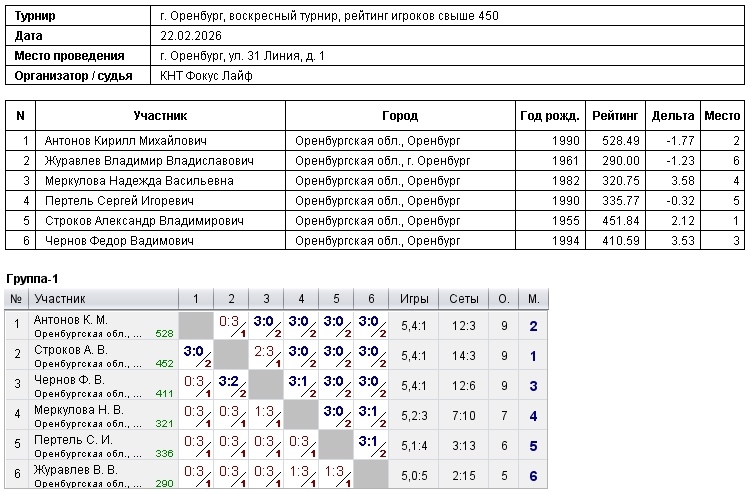The image size is (750, 494).
Task: Select the Игры column header in group table
Action: 414,299
